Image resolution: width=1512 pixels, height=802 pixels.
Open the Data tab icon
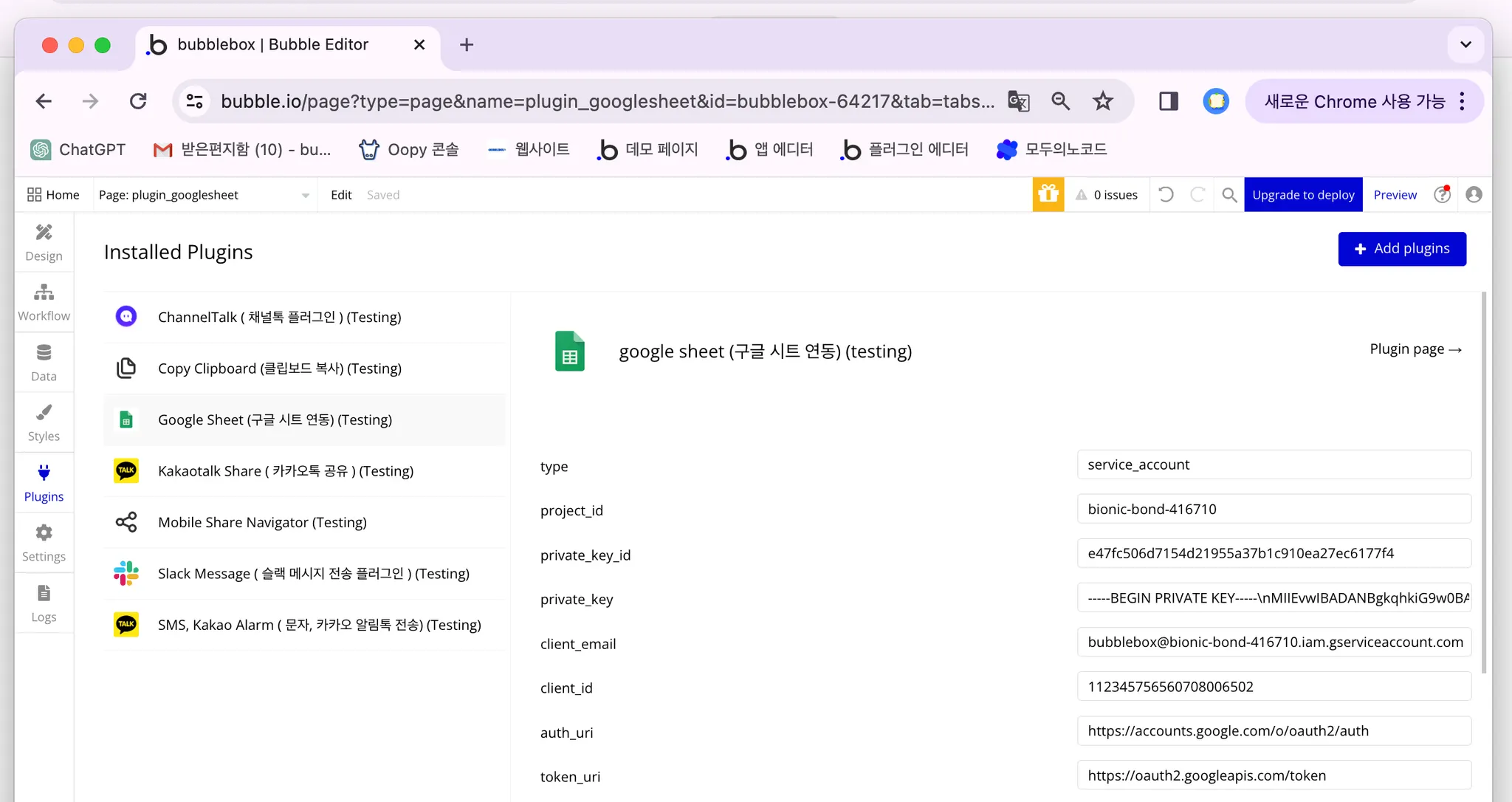click(x=44, y=353)
